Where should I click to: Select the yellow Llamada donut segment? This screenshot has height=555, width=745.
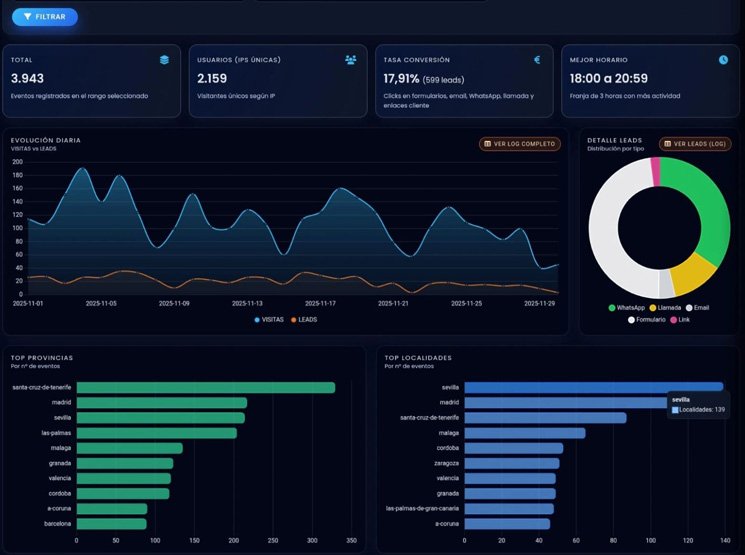coord(692,271)
